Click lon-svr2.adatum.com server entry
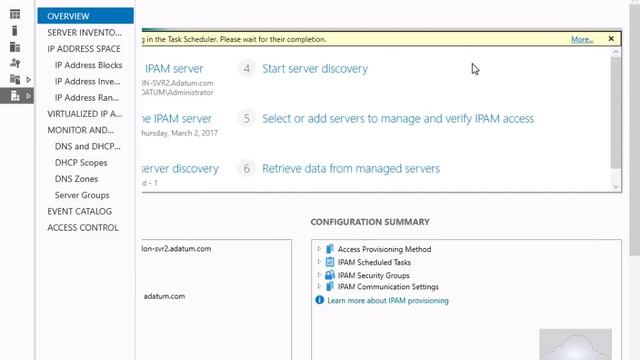This screenshot has width=640, height=360. click(176, 249)
